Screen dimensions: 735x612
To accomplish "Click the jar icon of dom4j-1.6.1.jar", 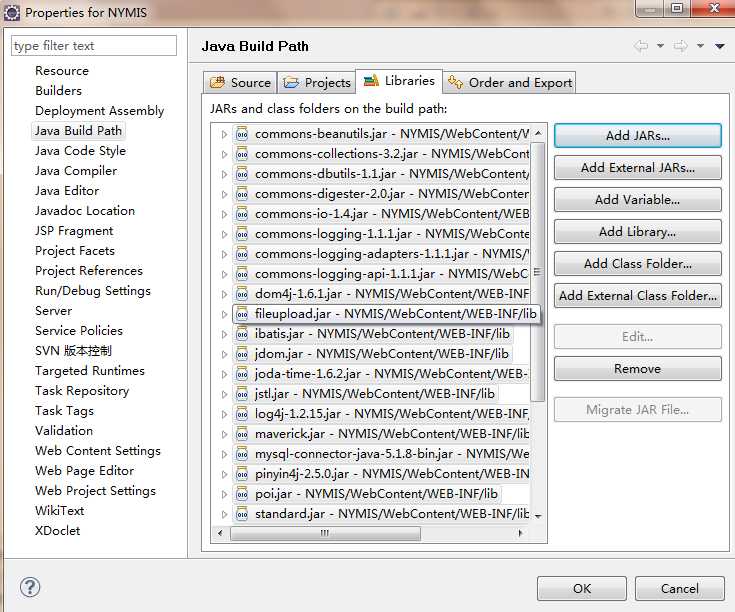I will click(x=242, y=294).
